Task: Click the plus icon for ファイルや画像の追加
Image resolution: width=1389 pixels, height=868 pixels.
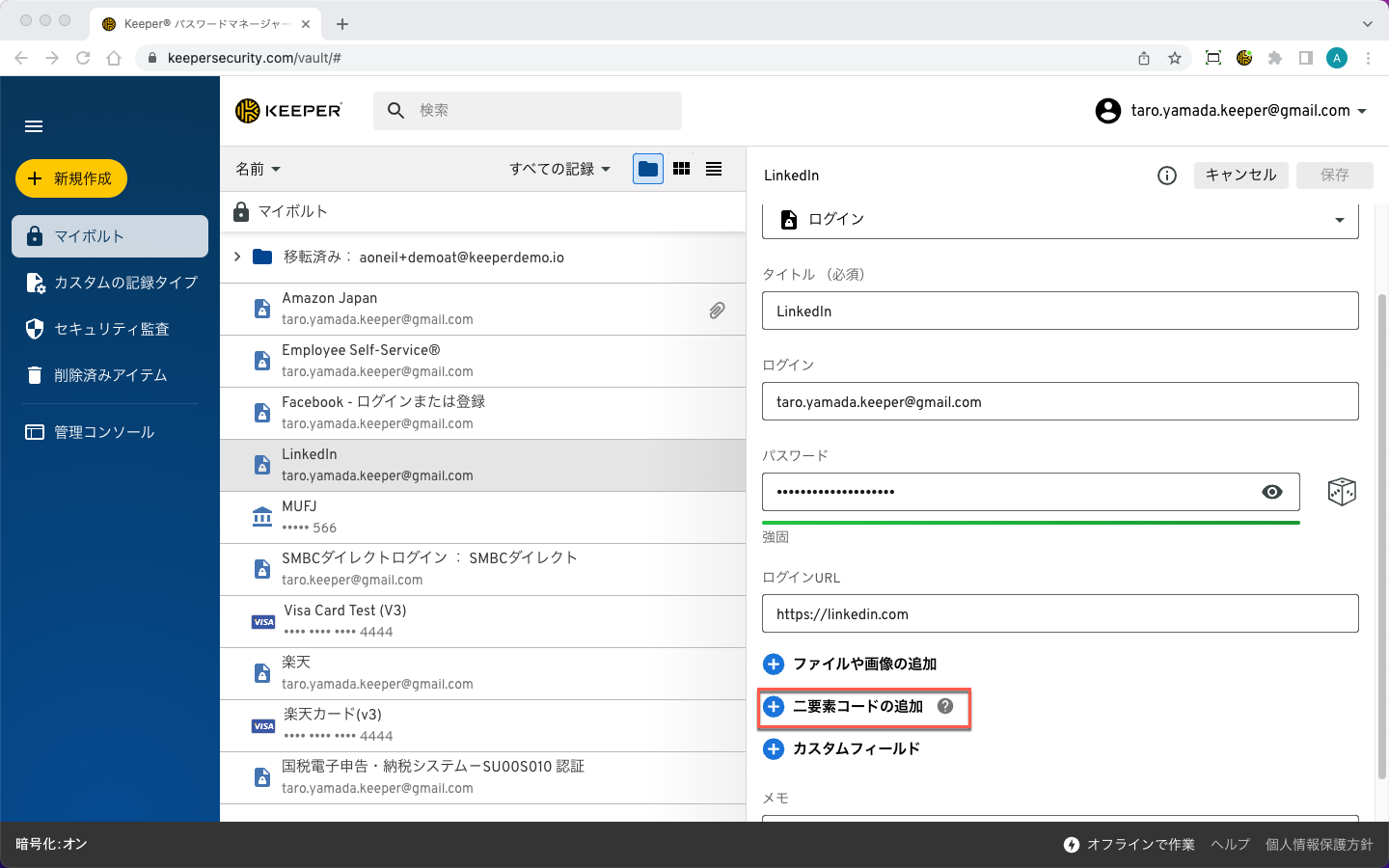Action: tap(774, 664)
